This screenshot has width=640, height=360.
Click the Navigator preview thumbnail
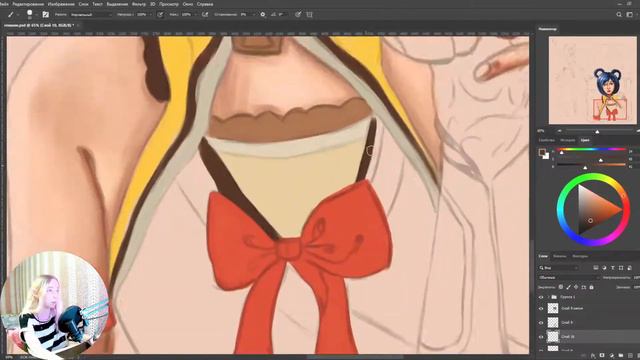click(592, 80)
